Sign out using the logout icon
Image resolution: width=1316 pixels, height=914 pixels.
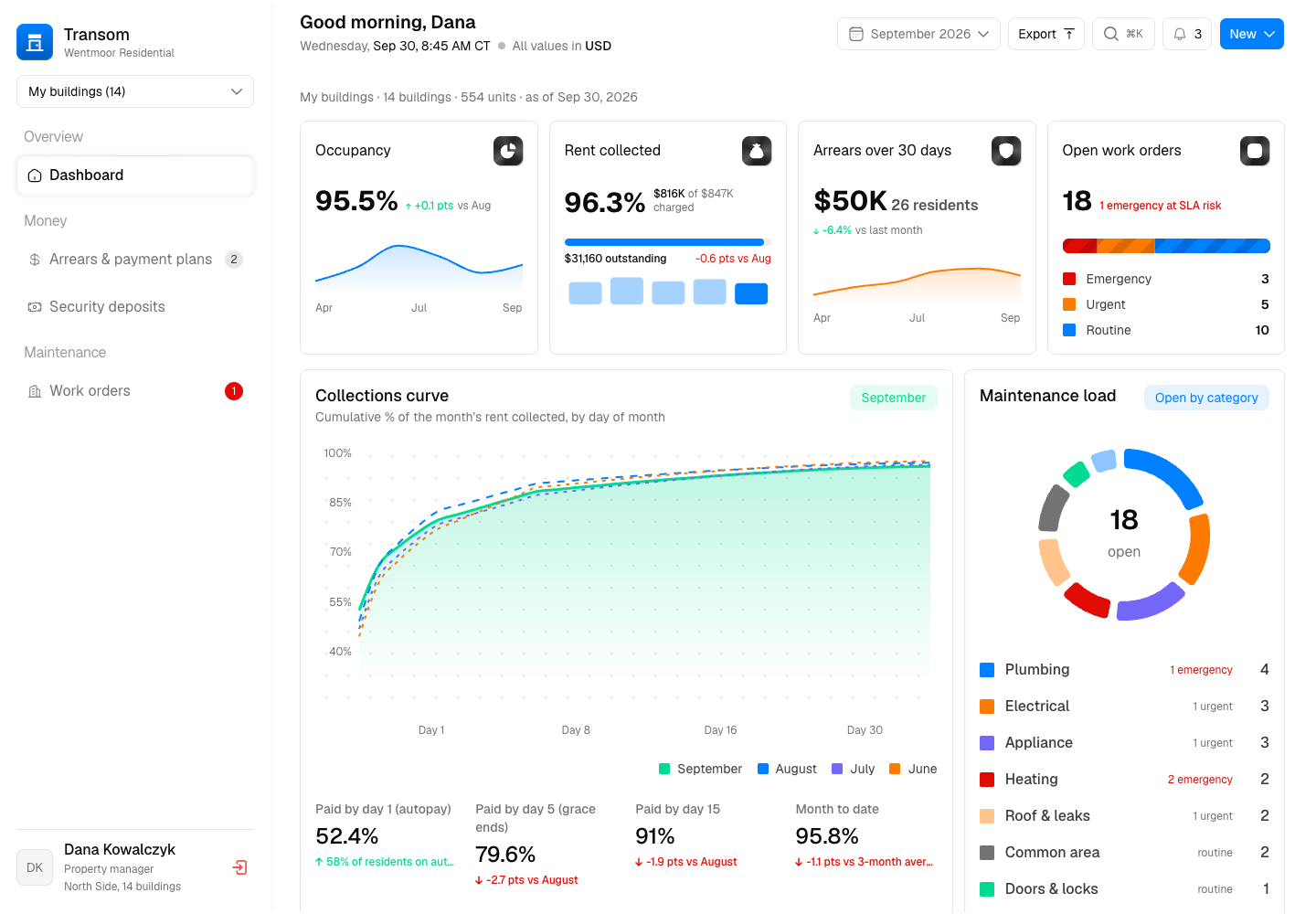pyautogui.click(x=240, y=867)
